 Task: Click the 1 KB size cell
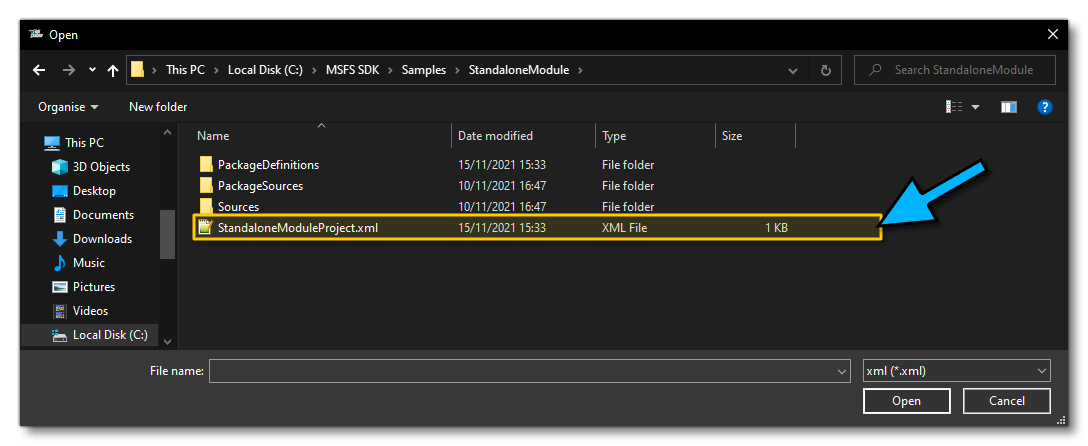click(776, 228)
